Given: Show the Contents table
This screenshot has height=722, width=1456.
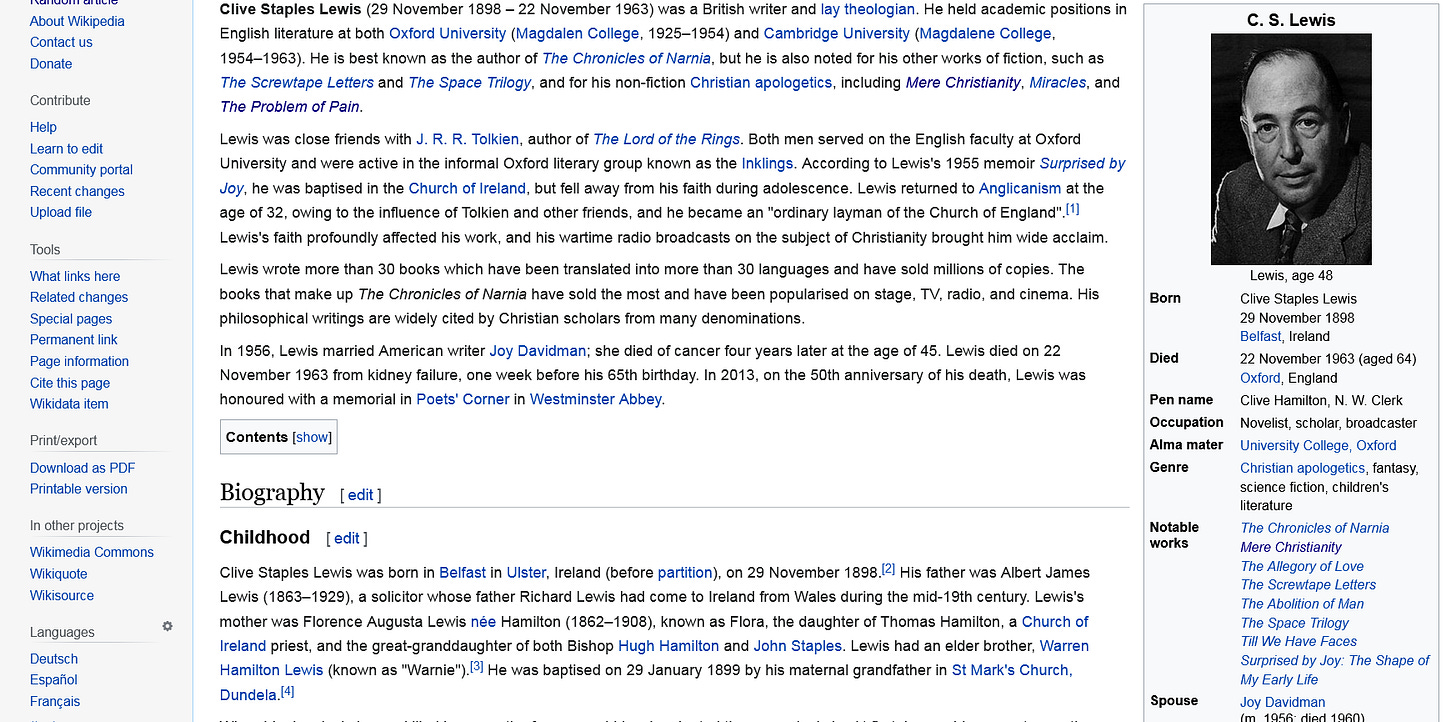Looking at the screenshot, I should [312, 437].
